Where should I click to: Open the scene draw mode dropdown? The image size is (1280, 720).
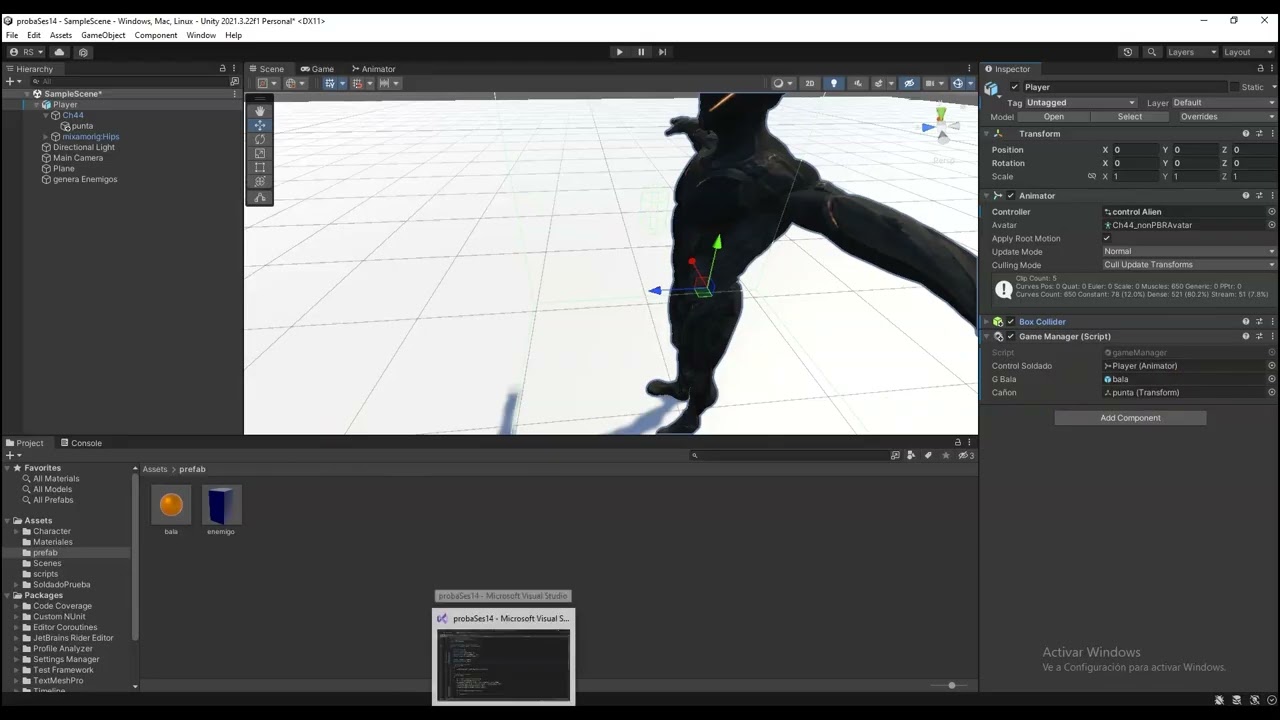(782, 83)
